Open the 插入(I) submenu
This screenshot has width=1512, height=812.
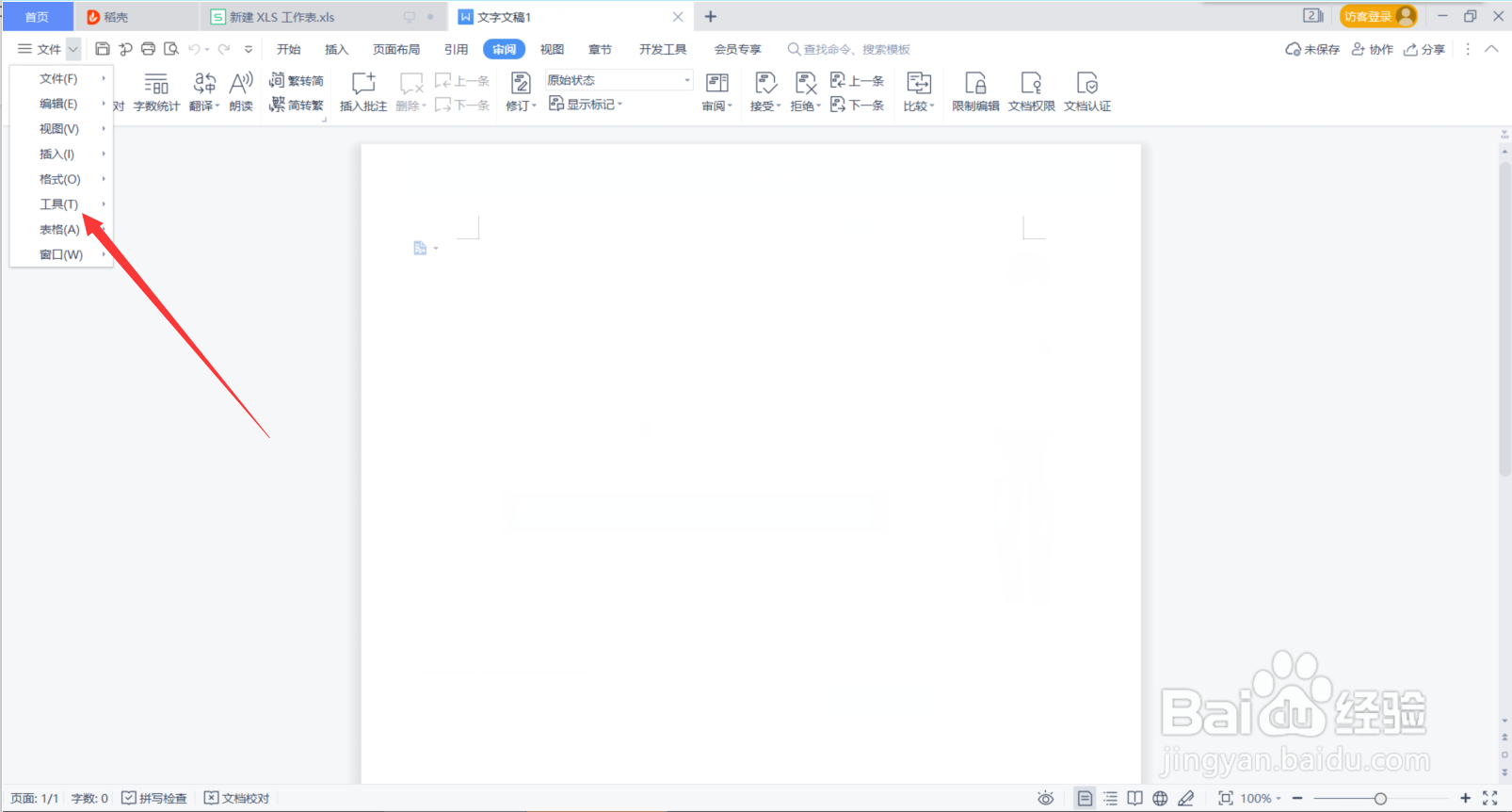(61, 154)
